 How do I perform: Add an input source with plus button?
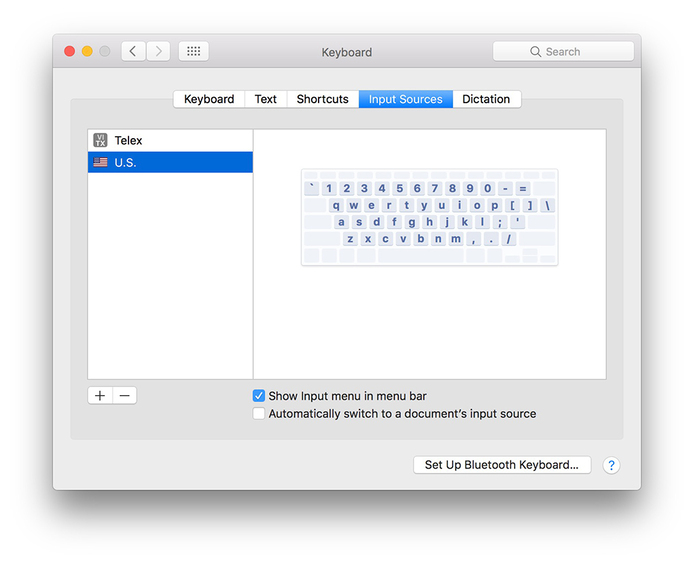100,396
